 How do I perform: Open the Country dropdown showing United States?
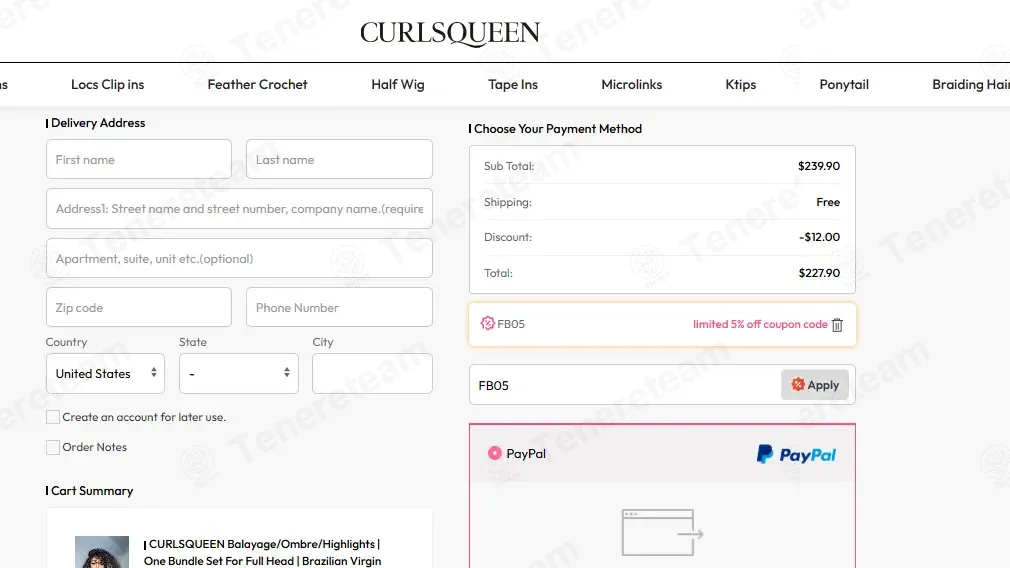[106, 374]
